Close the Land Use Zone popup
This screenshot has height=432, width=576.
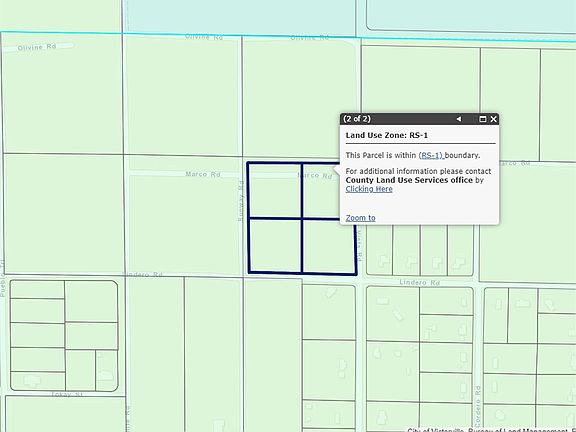(x=493, y=119)
